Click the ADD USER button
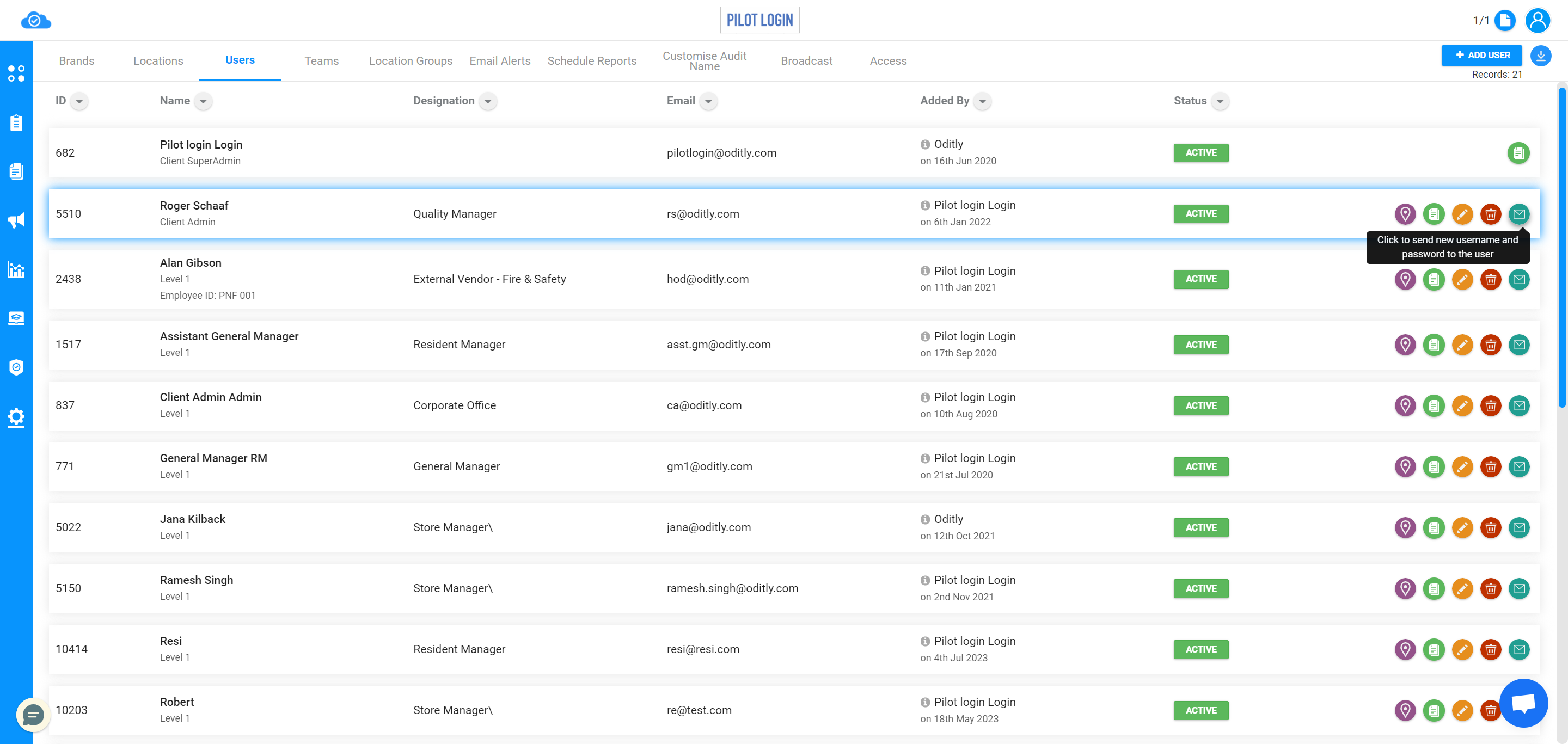The width and height of the screenshot is (1568, 744). (x=1481, y=56)
